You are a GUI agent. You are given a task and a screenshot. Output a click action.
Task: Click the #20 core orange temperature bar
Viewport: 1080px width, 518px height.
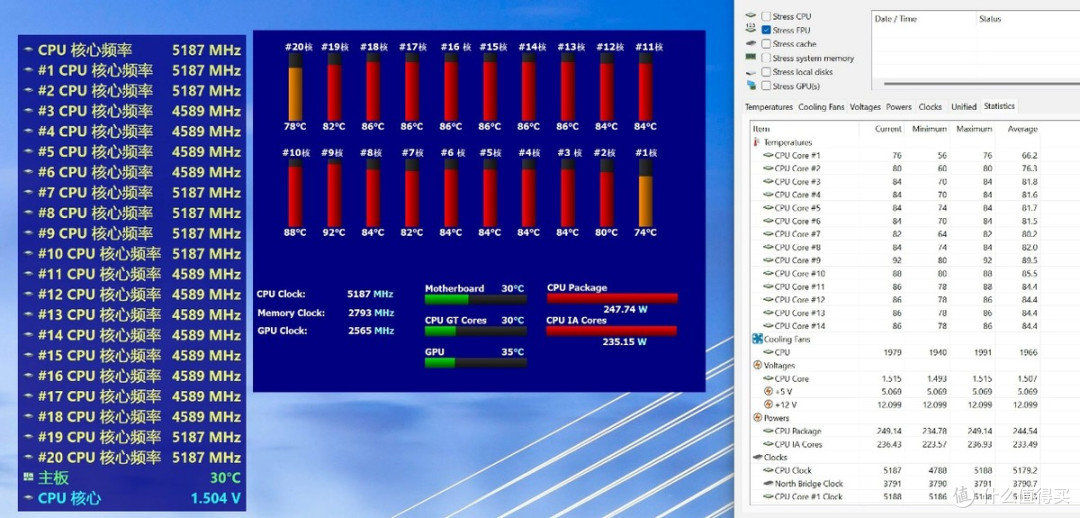pos(295,88)
